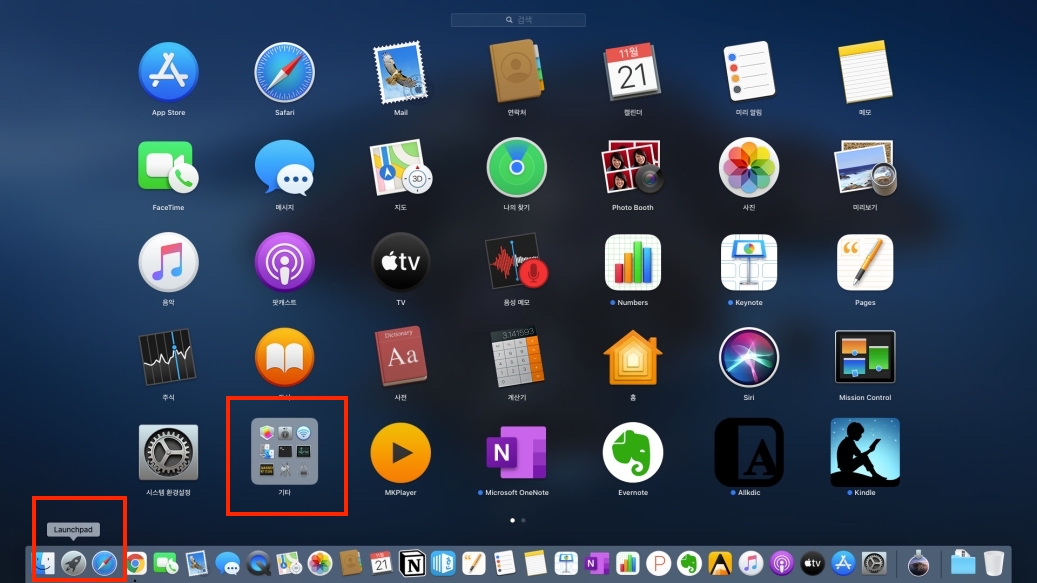Open 시스템 환경설정 in the Launchpad grid
This screenshot has width=1037, height=583.
point(168,452)
